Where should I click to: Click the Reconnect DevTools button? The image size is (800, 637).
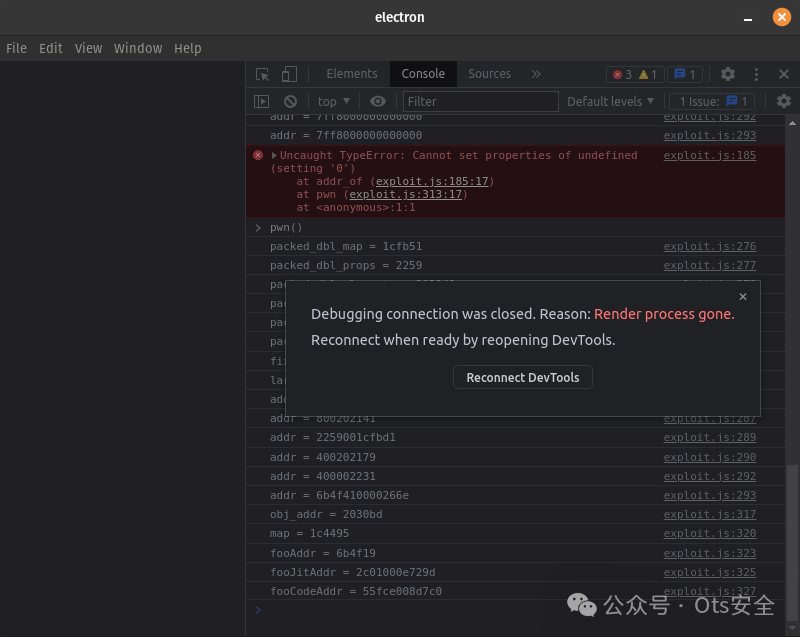522,377
